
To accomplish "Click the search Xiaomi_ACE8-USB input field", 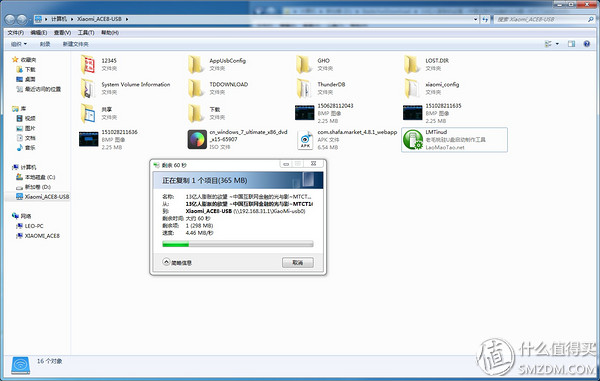I will pyautogui.click(x=544, y=19).
